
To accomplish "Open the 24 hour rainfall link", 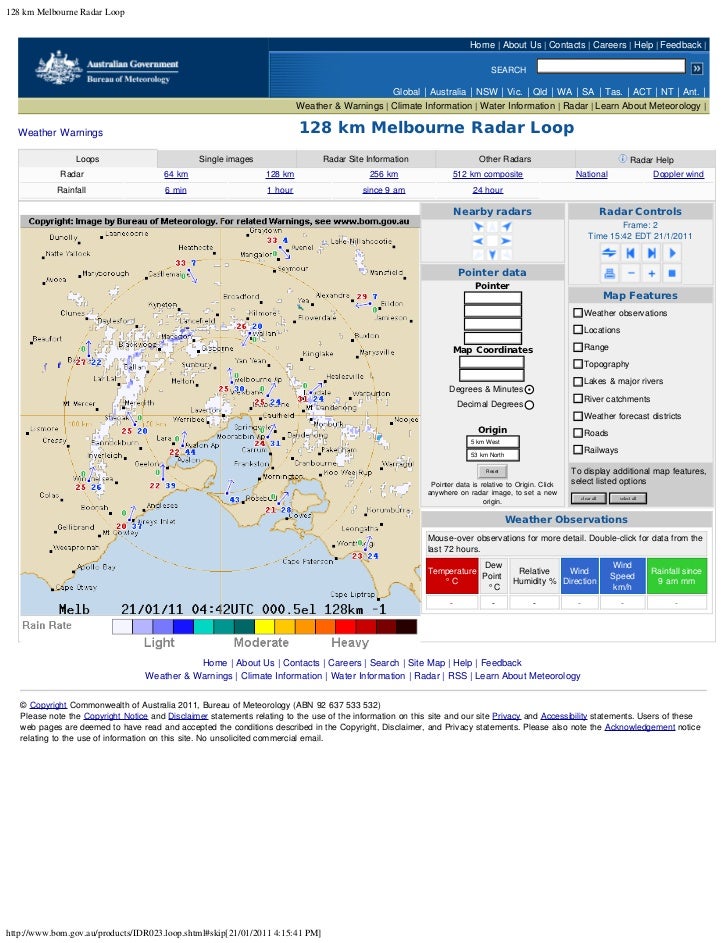I will pos(488,190).
